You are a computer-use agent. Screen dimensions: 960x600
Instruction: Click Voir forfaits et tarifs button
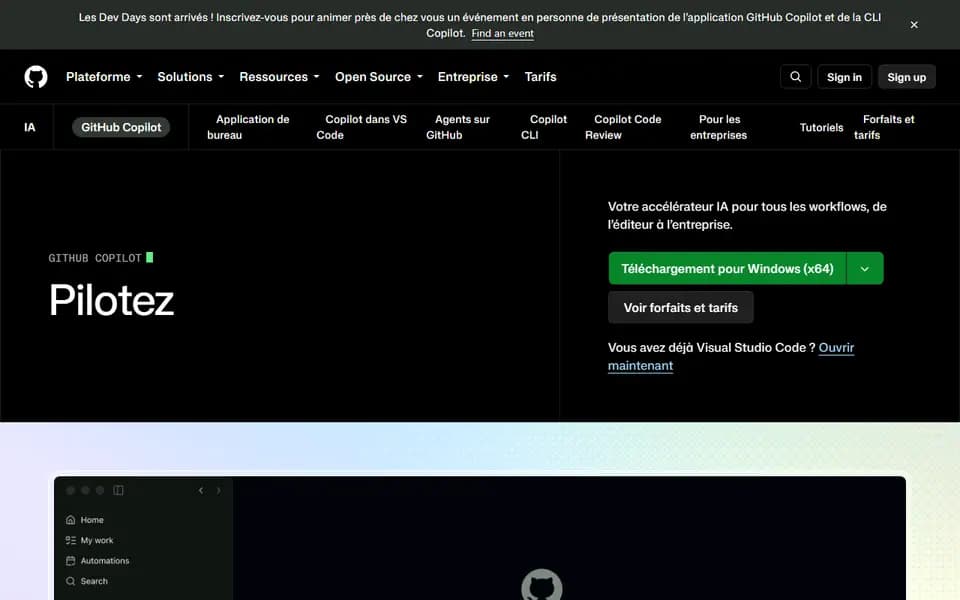[680, 307]
